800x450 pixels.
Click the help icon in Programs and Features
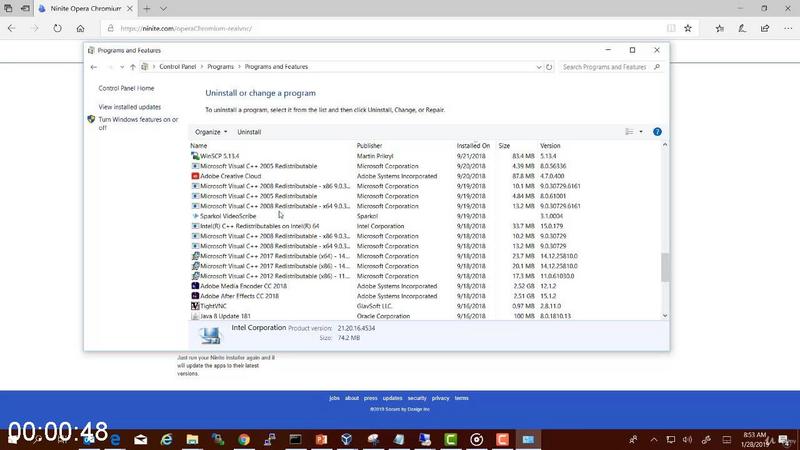click(657, 132)
